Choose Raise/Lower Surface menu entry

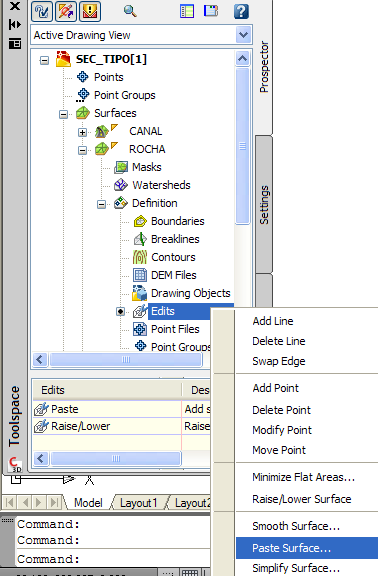(x=302, y=499)
